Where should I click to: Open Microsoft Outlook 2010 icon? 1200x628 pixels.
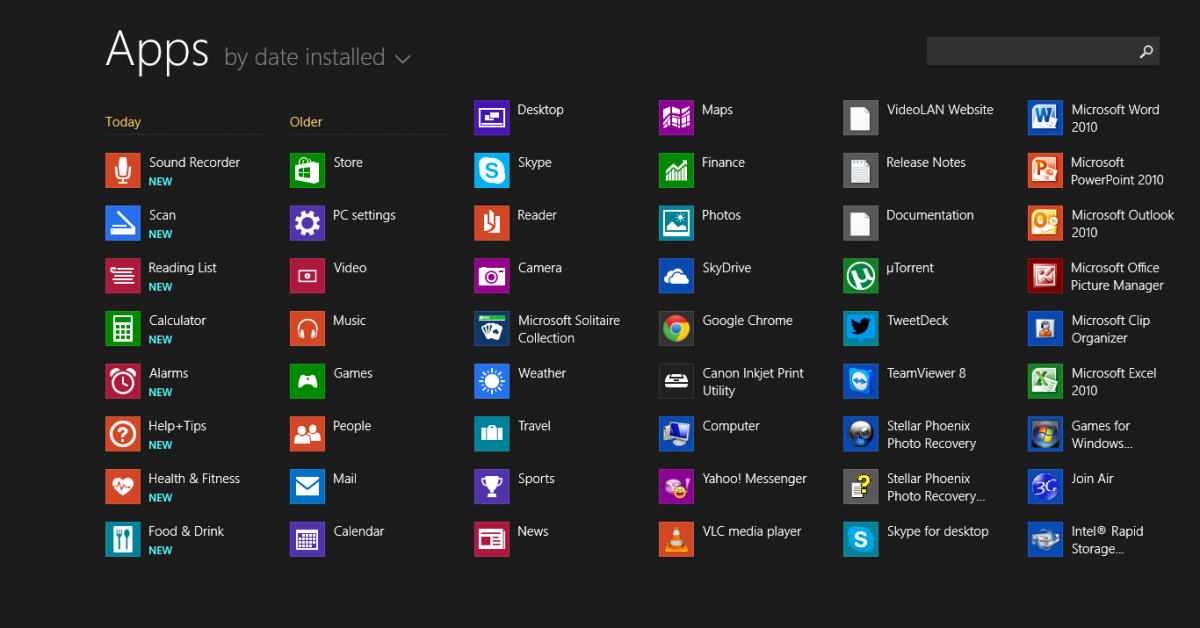[x=1045, y=223]
